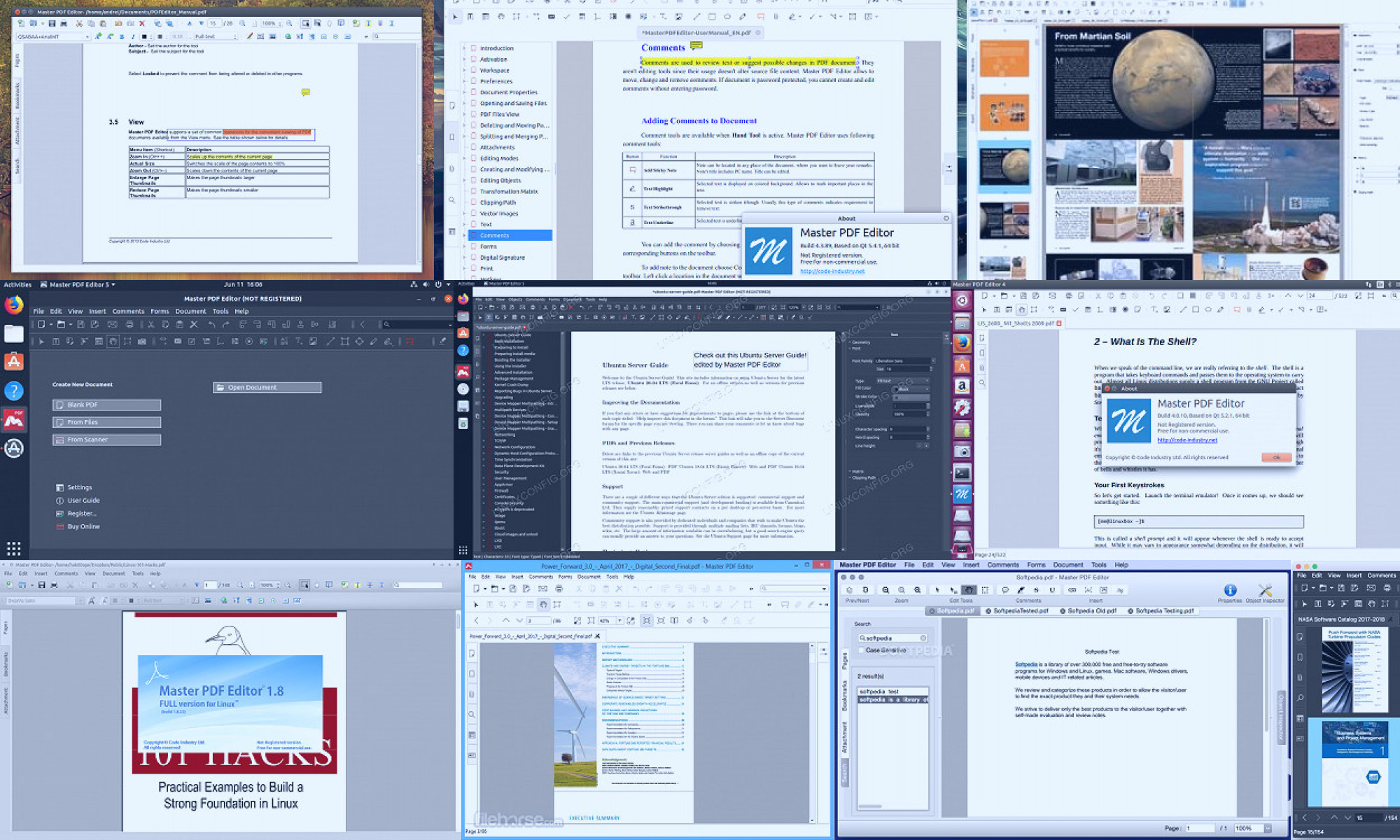Switch to the Softpedia Testing.pdf tab
Screen dimensions: 1400x840
[1161, 610]
